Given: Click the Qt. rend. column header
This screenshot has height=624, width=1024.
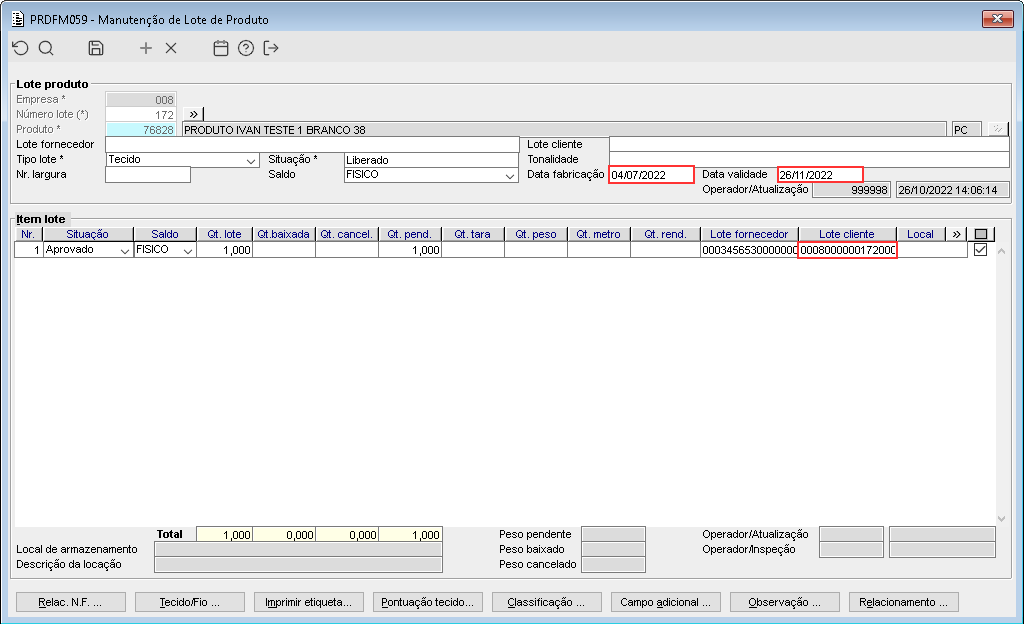Looking at the screenshot, I should pyautogui.click(x=665, y=234).
